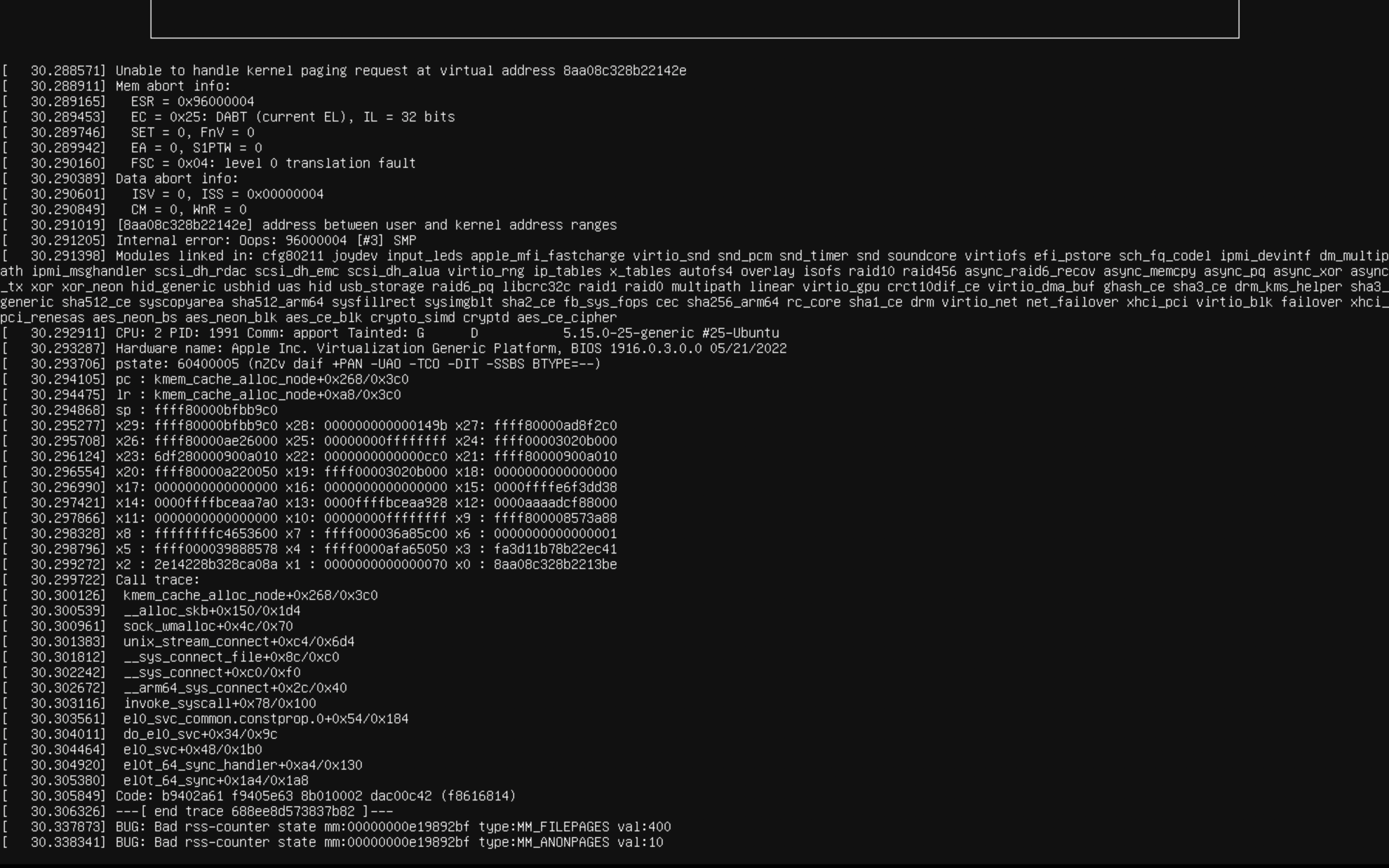The width and height of the screenshot is (1389, 868).
Task: Click the invoke_syscall+0x78/0x100 trace entry
Action: point(219,704)
